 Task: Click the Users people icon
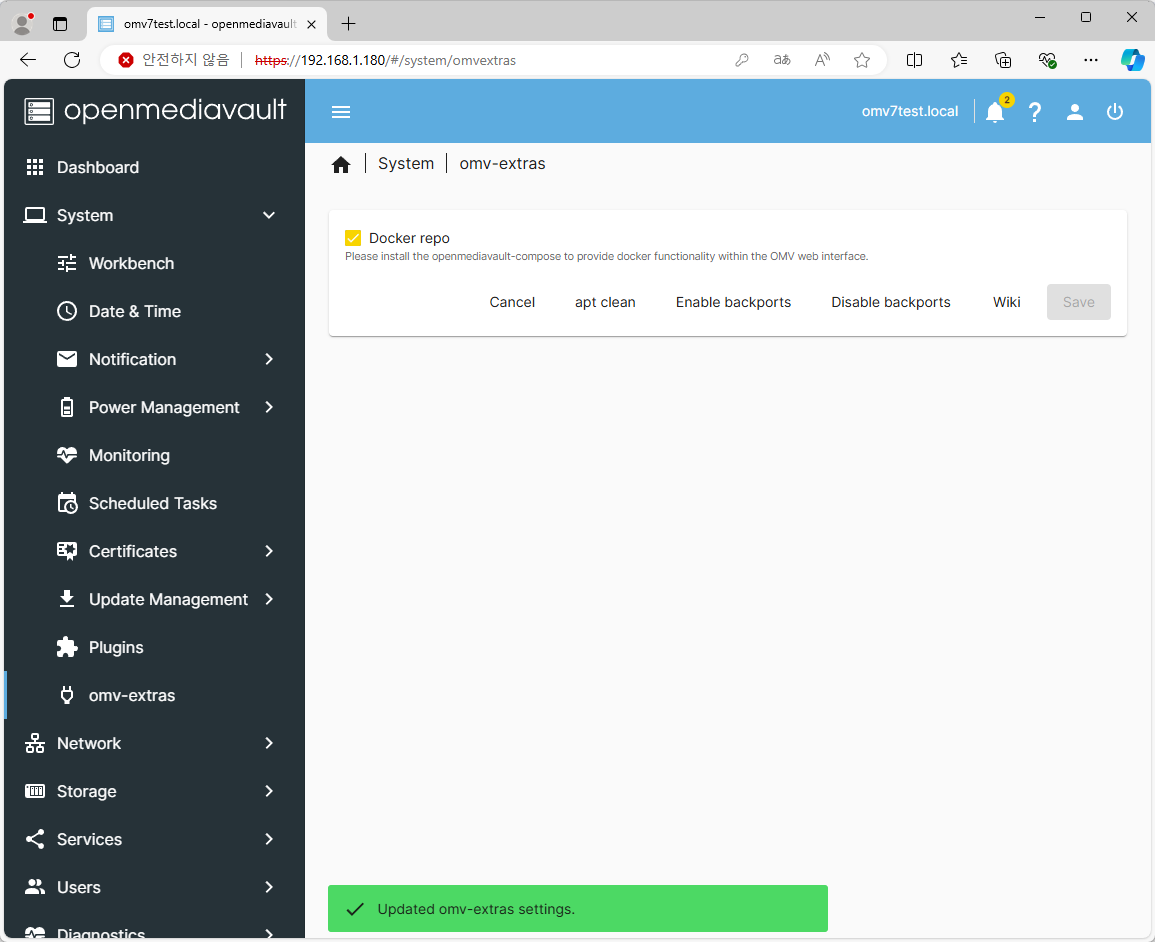[x=35, y=887]
